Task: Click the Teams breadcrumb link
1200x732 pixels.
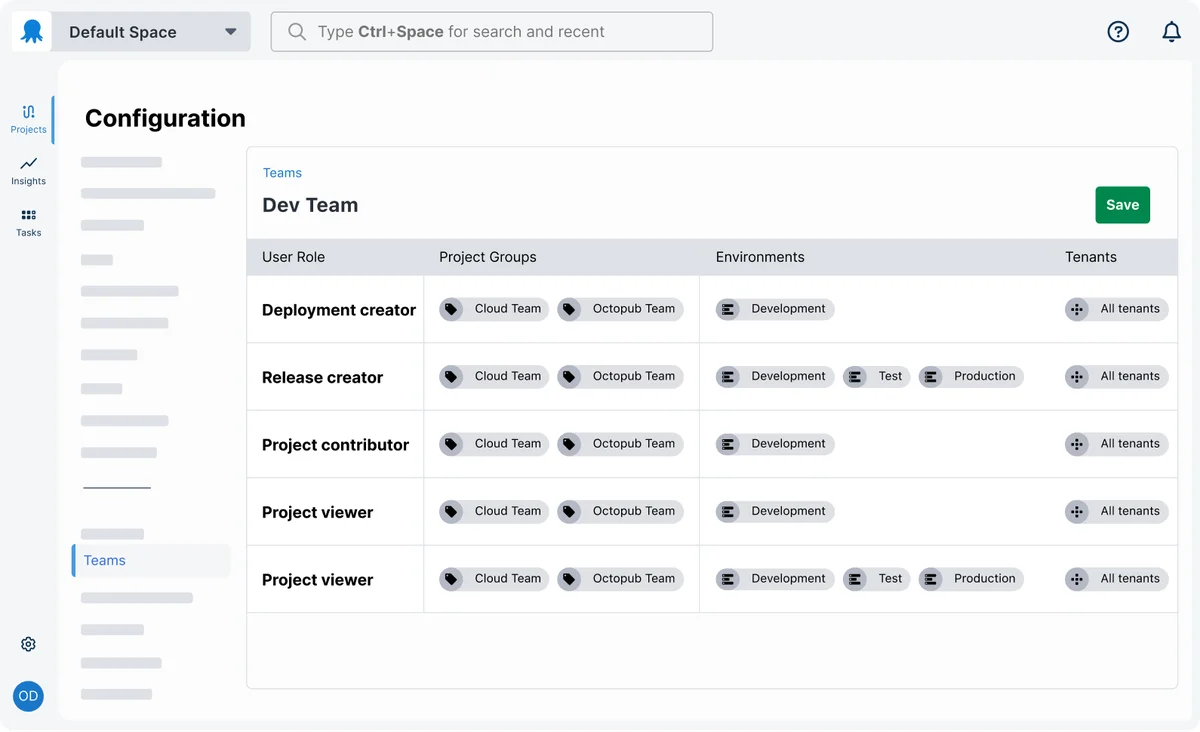Action: [282, 173]
